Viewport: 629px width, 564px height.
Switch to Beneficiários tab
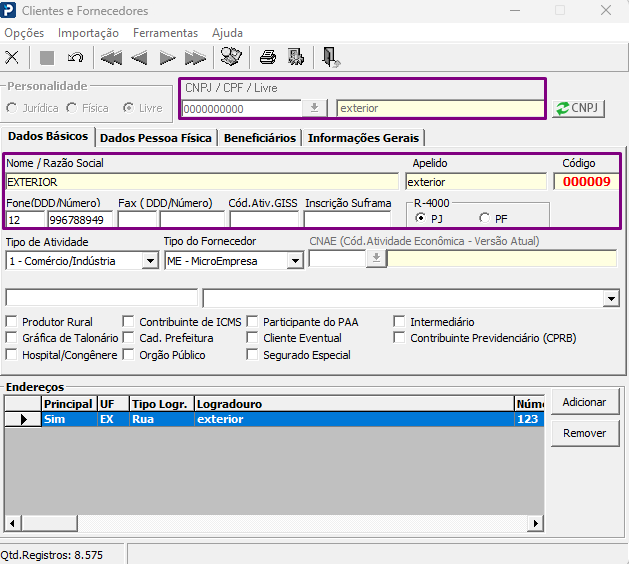[x=260, y=138]
